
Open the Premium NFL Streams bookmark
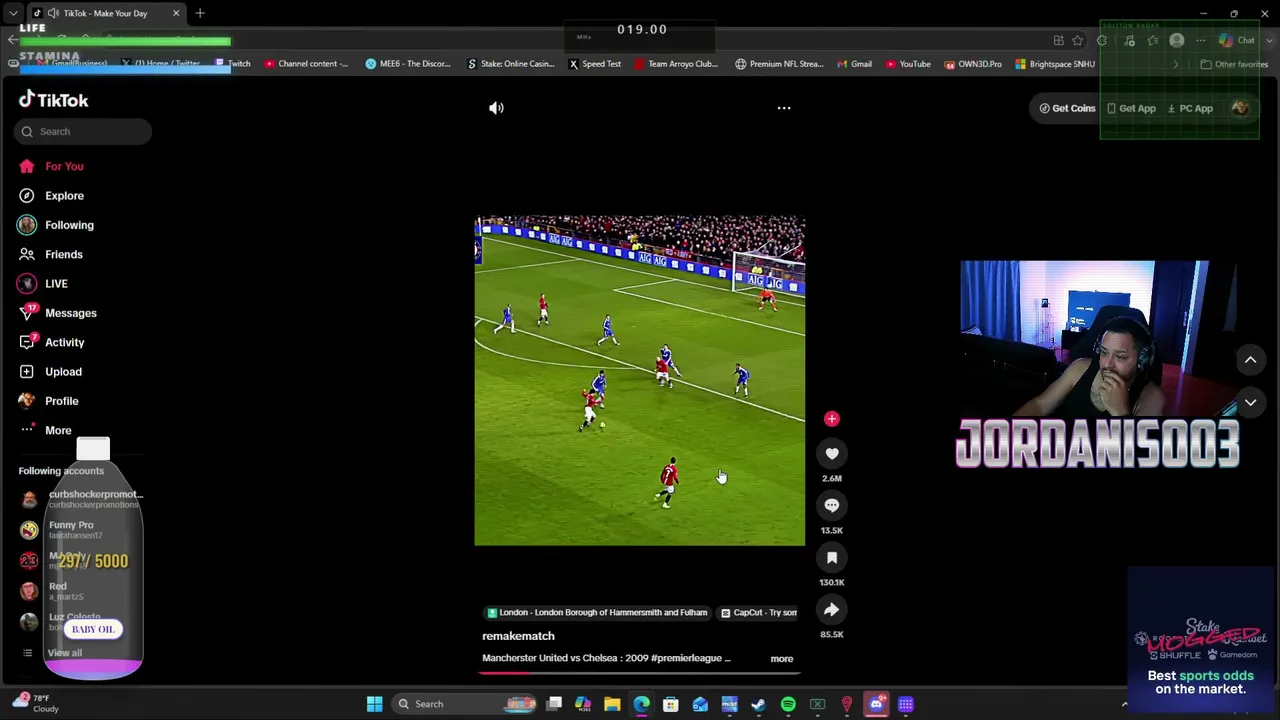[x=779, y=64]
